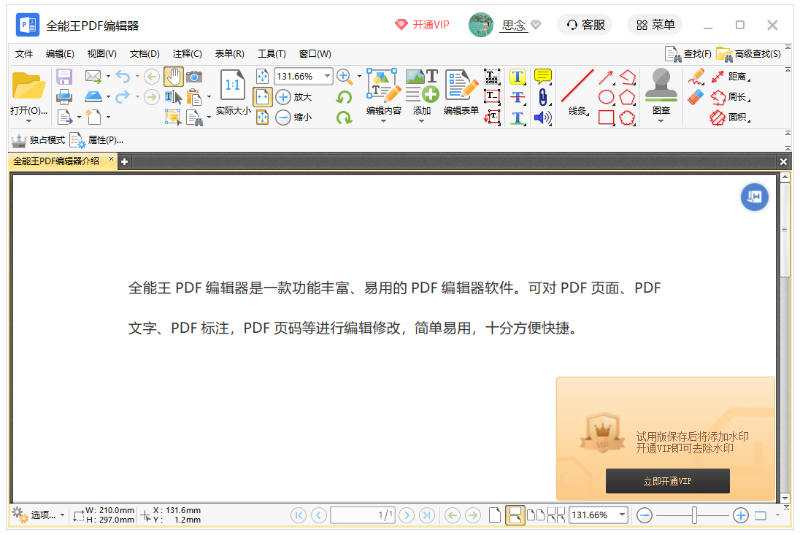Select the attach file paperclip icon
This screenshot has height=535, width=800.
[x=542, y=97]
